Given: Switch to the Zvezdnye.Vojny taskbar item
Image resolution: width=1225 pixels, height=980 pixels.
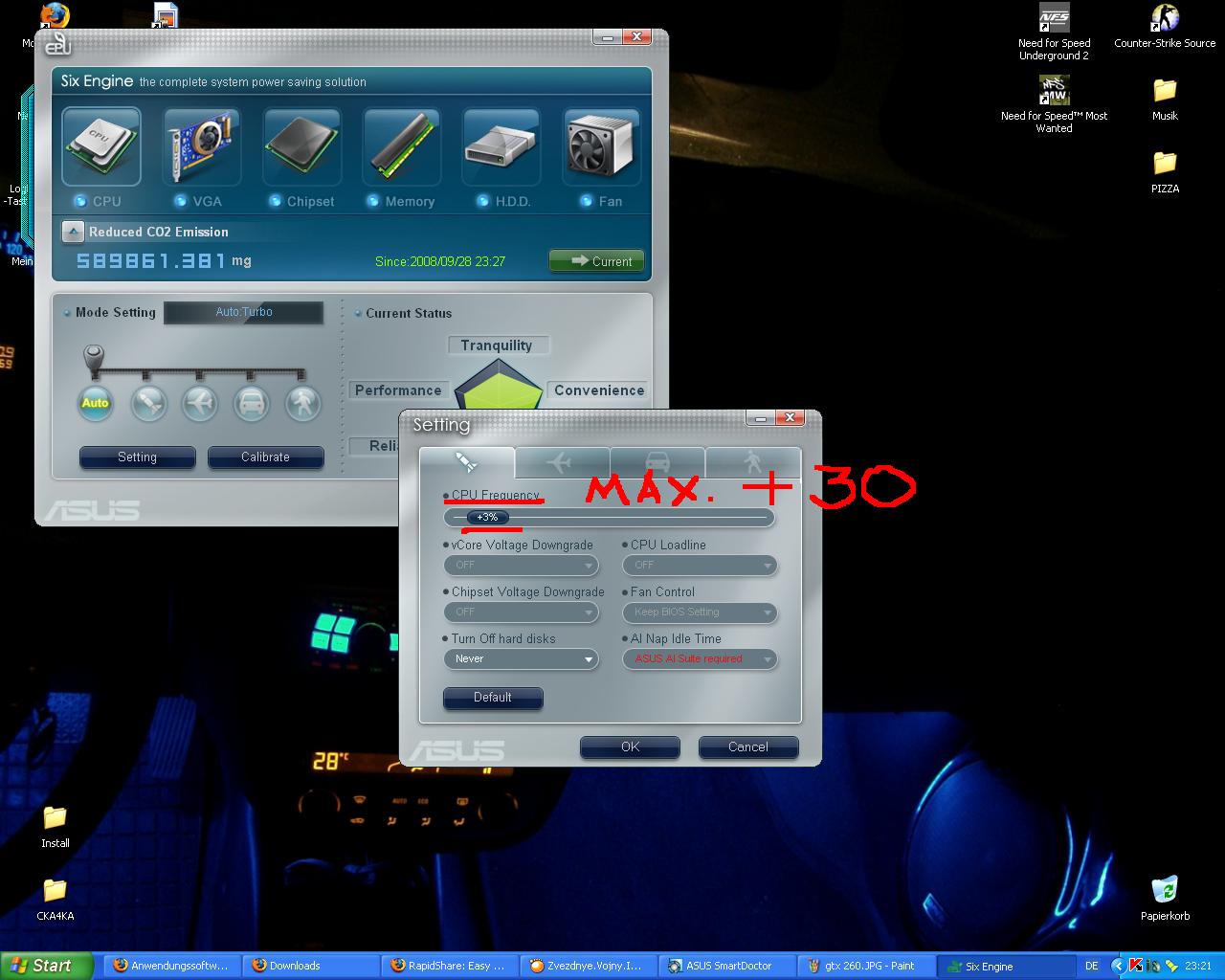Looking at the screenshot, I should 588,966.
